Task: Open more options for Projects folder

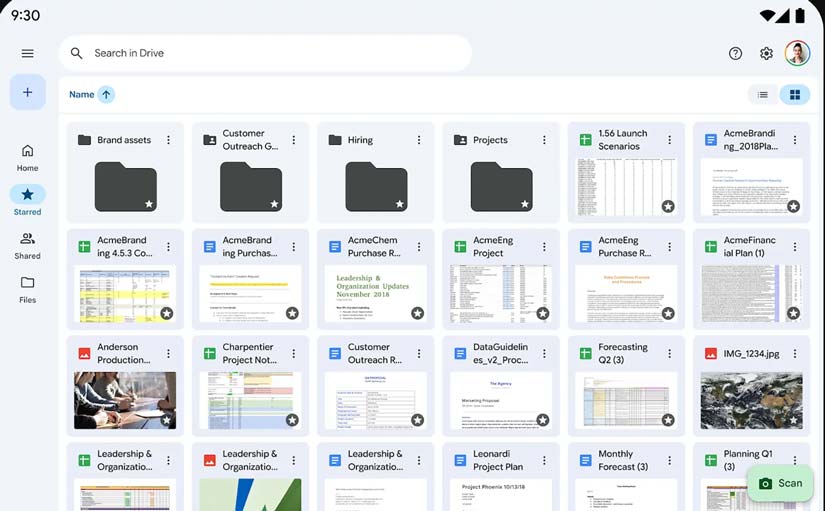Action: [x=544, y=140]
